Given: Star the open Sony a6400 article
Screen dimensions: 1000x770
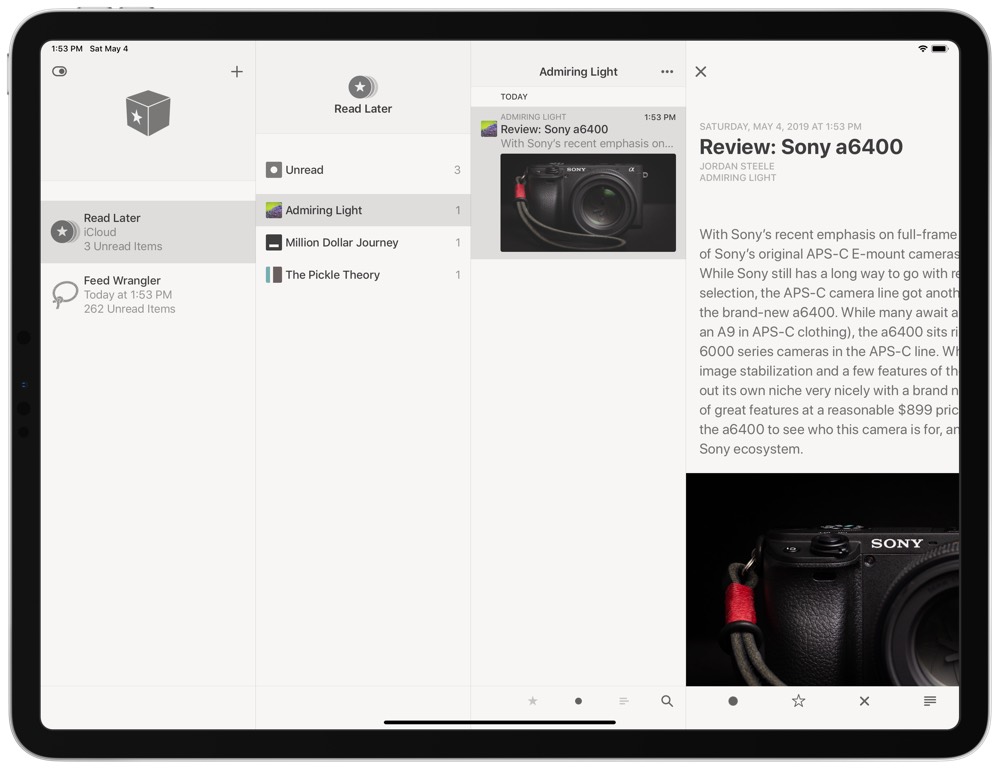Looking at the screenshot, I should point(798,701).
